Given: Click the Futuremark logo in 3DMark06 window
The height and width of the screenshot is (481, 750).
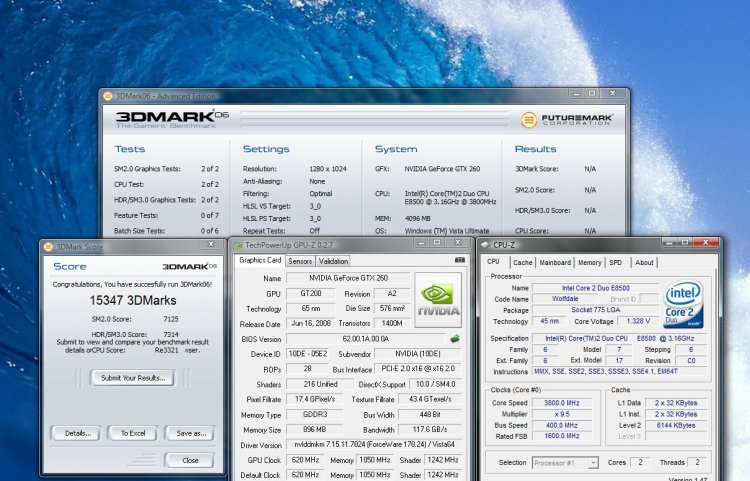Looking at the screenshot, I should click(x=567, y=119).
